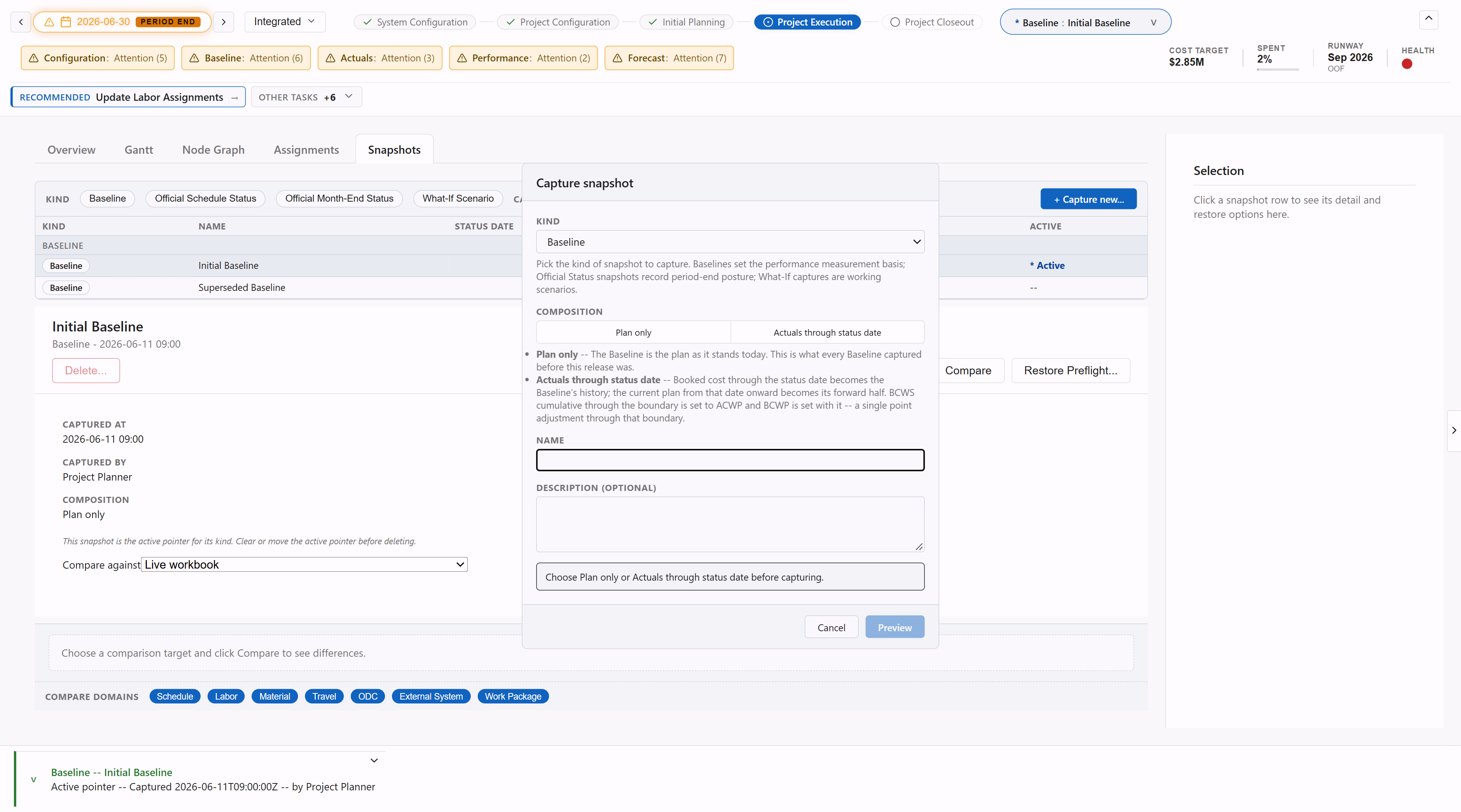This screenshot has width=1461, height=812.
Task: Click checkmark icon on System Configuration step
Action: (x=368, y=22)
